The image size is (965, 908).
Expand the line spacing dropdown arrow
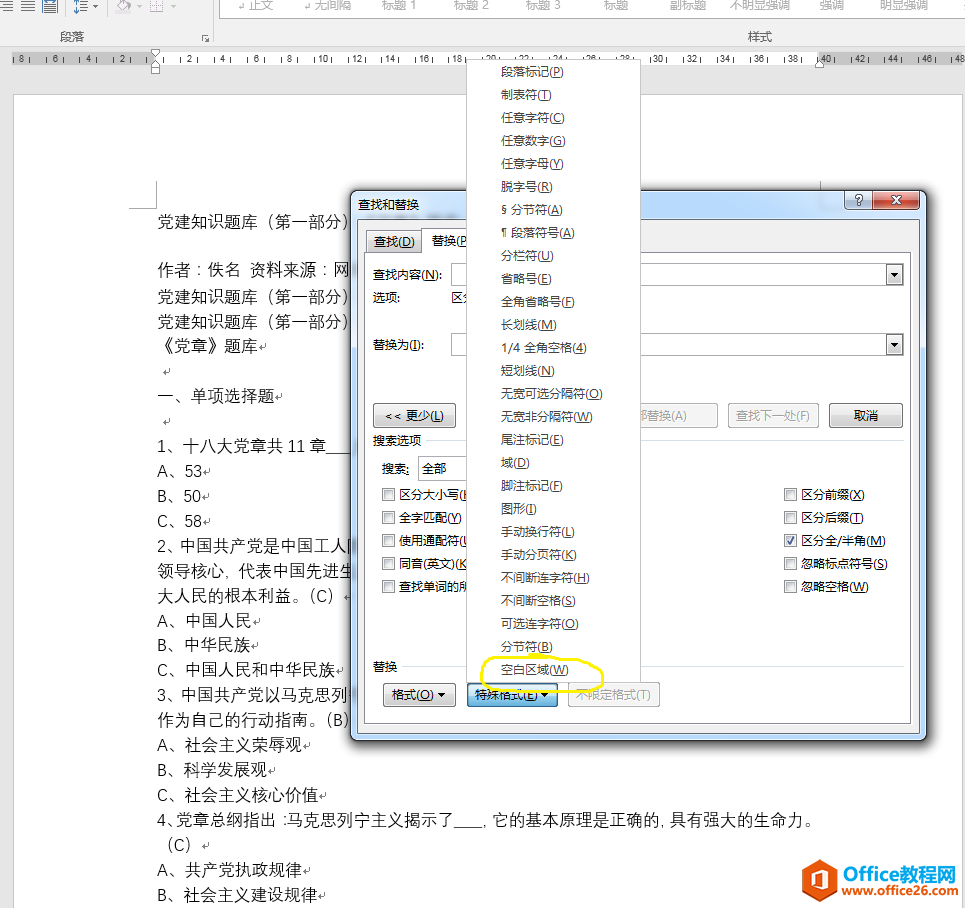click(95, 6)
